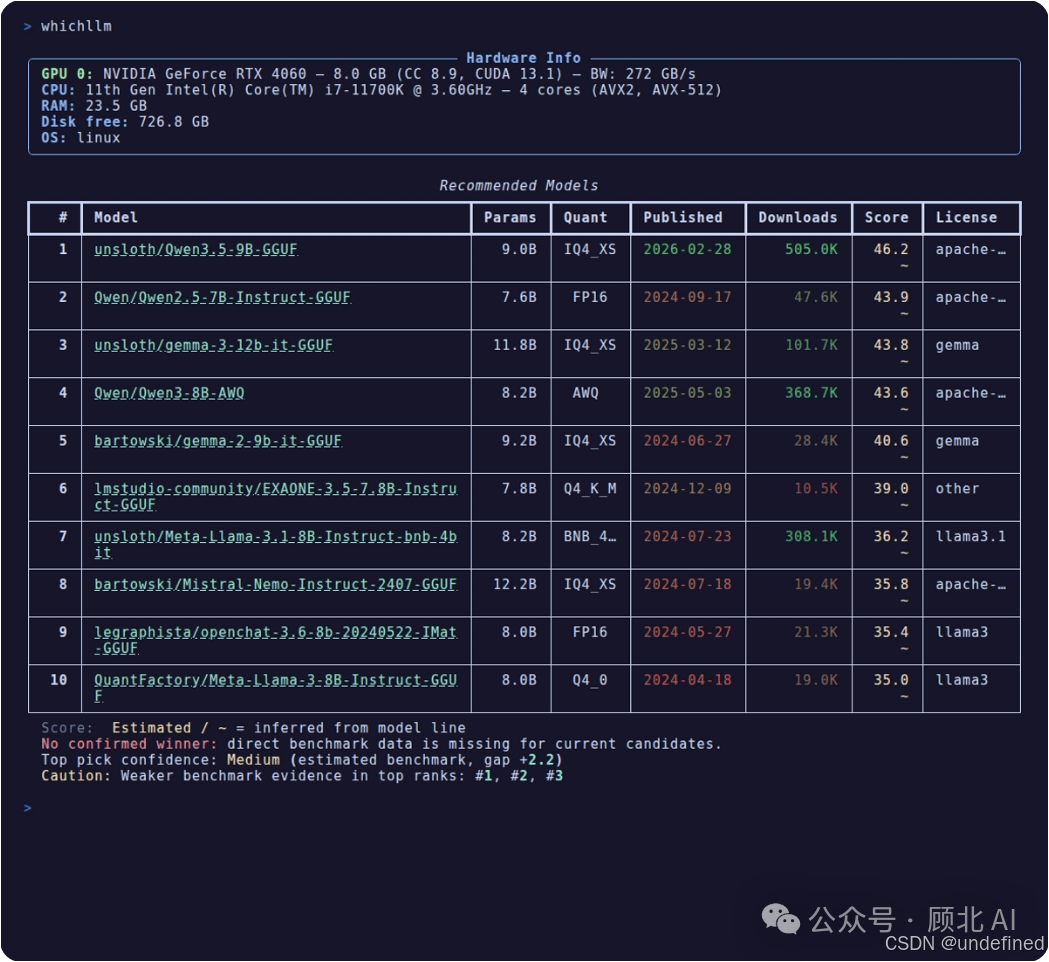The height and width of the screenshot is (962, 1049).
Task: Click the 2024-04-18 published date
Action: pos(688,680)
